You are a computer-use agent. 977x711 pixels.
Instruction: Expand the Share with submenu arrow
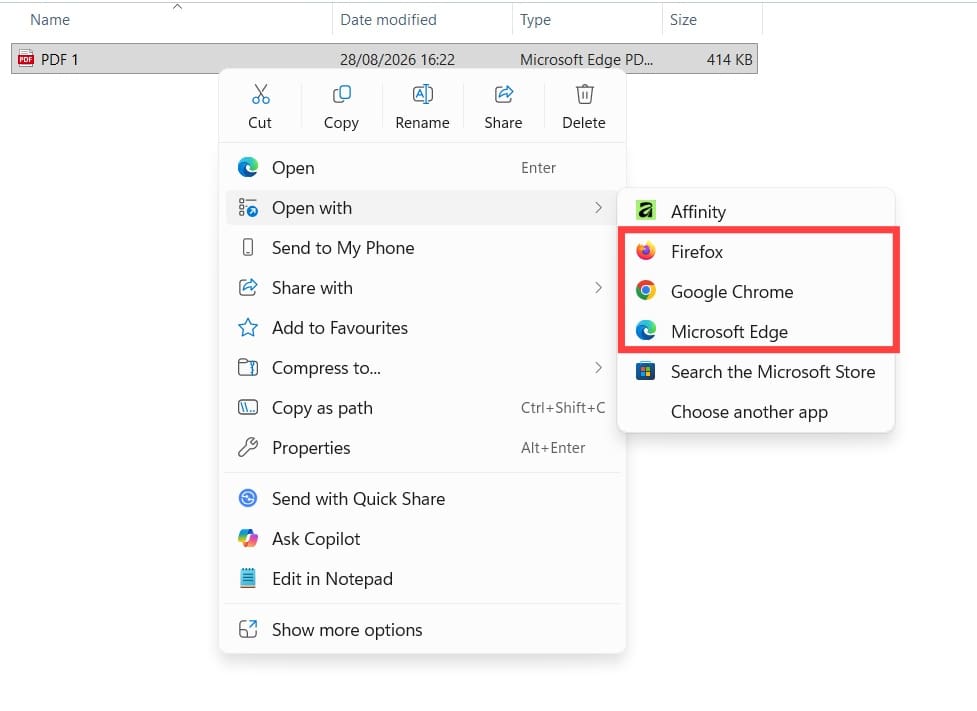click(x=598, y=287)
